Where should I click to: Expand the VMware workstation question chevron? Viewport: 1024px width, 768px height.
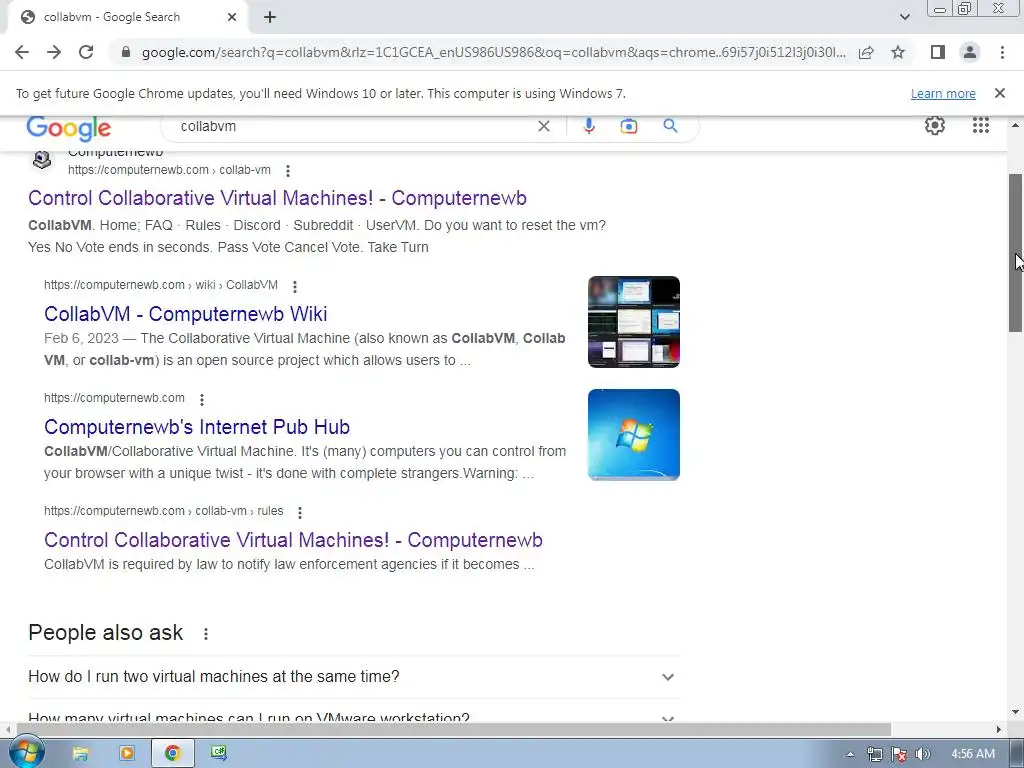(667, 718)
